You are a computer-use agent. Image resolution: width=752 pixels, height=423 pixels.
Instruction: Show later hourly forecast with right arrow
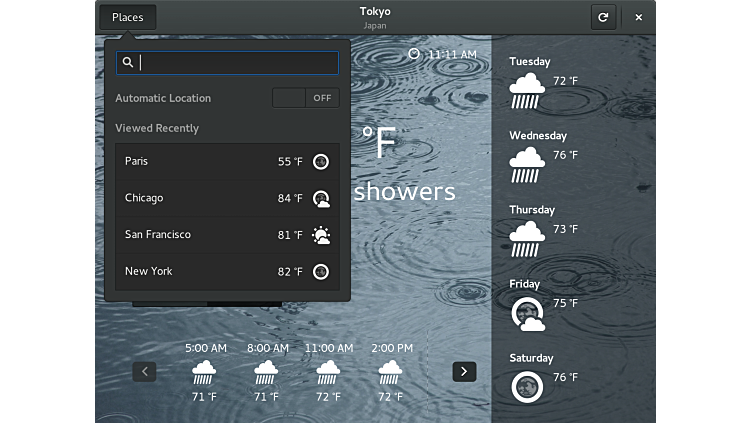coord(464,371)
